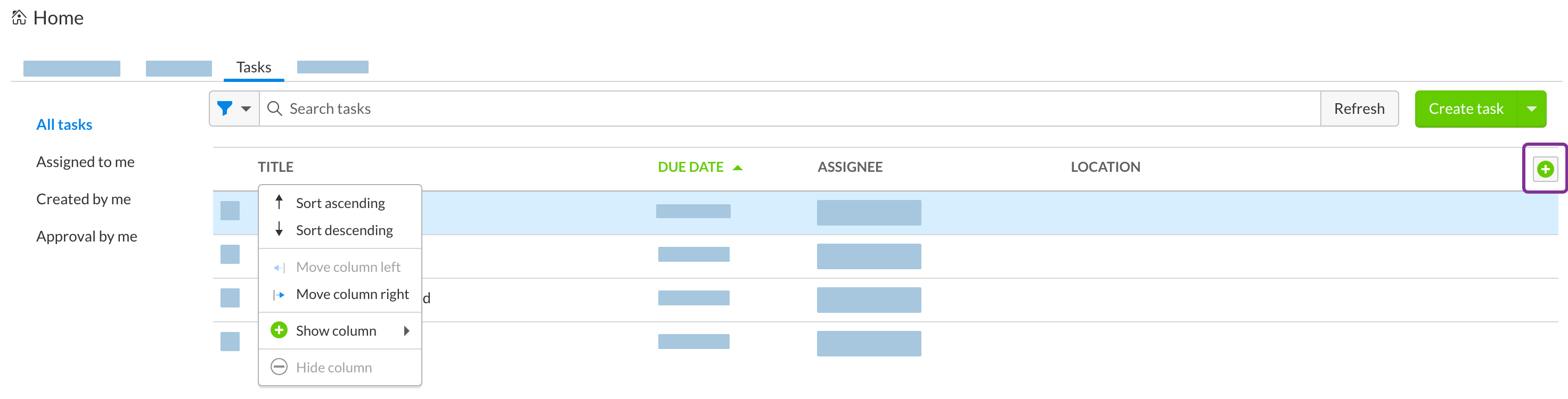Viewport: 1568px width, 399px height.
Task: Click the DUE DATE sort indicator triangle
Action: [738, 166]
